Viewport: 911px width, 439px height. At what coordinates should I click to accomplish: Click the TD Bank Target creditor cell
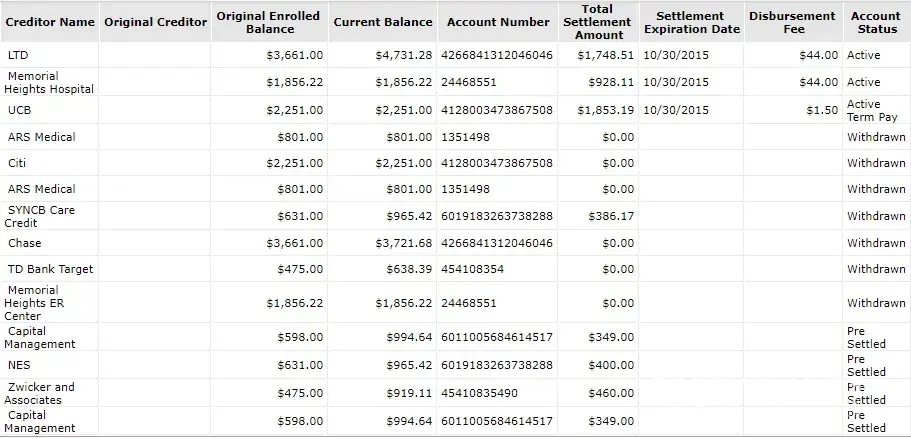[50, 269]
